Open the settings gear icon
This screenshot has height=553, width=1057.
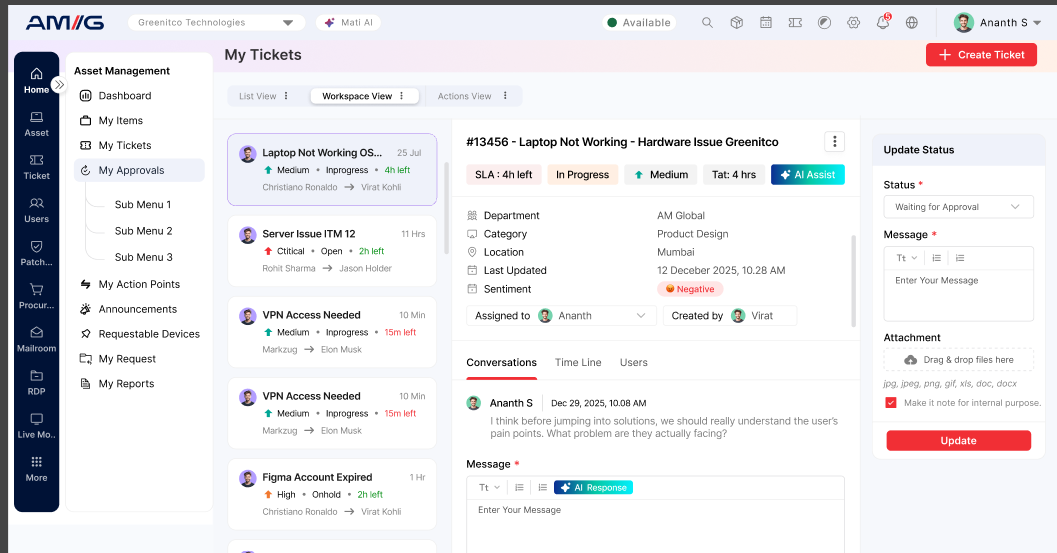853,22
